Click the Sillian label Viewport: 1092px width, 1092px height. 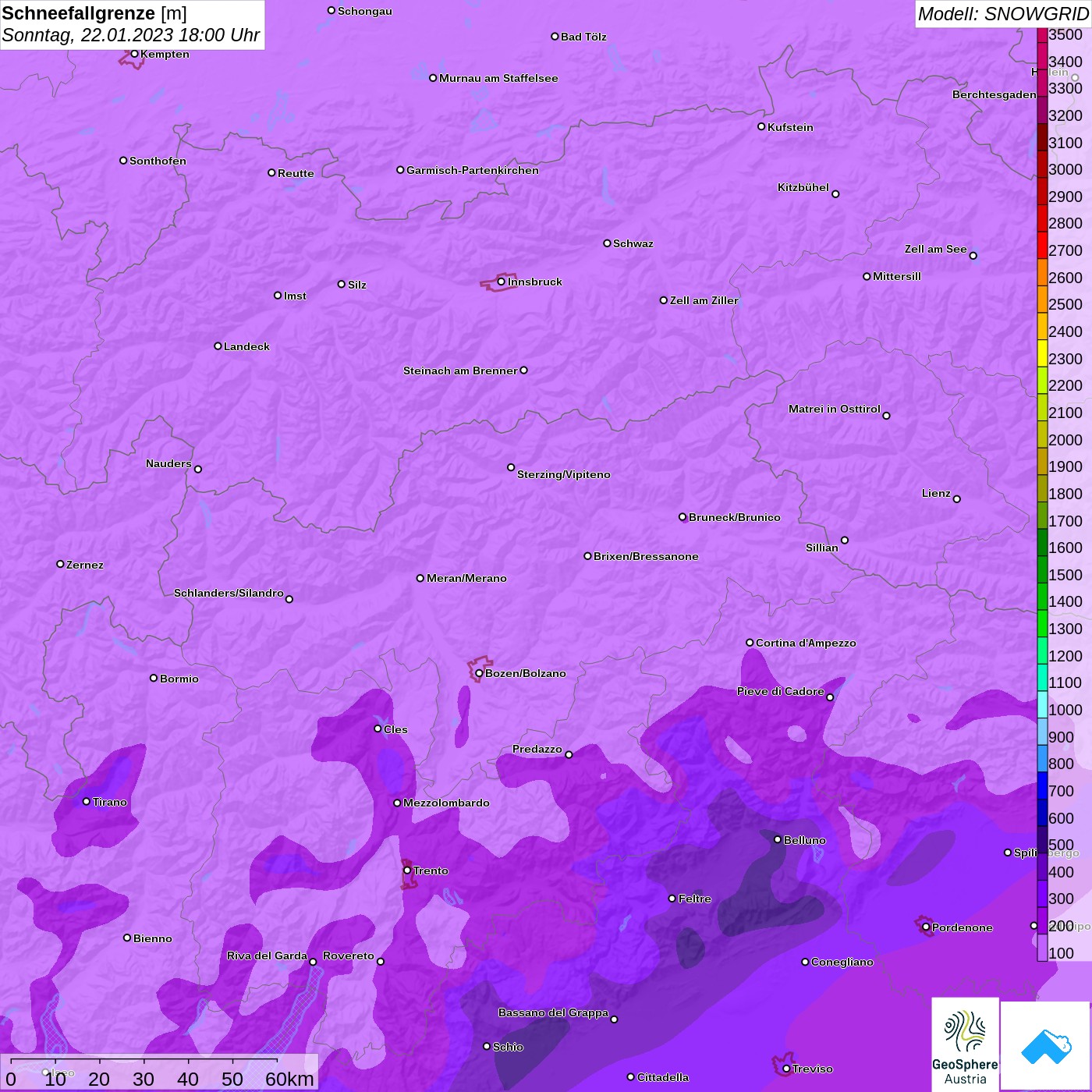(x=822, y=548)
